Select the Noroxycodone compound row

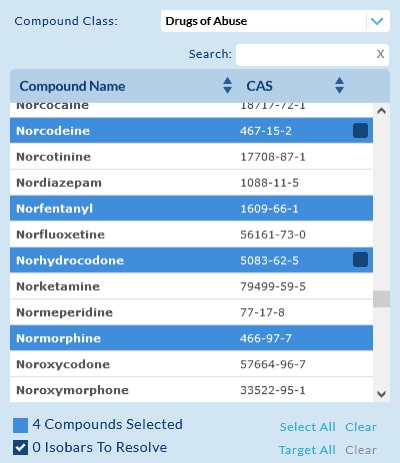click(x=191, y=364)
